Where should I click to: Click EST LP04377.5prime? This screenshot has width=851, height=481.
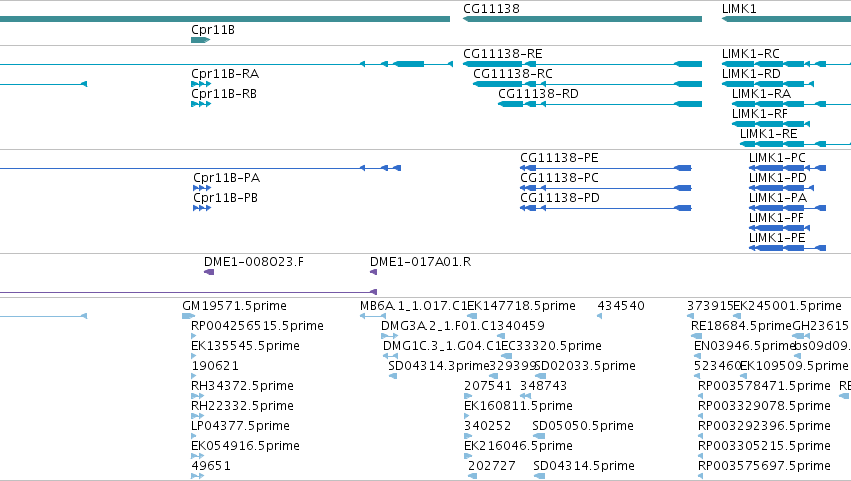240,426
